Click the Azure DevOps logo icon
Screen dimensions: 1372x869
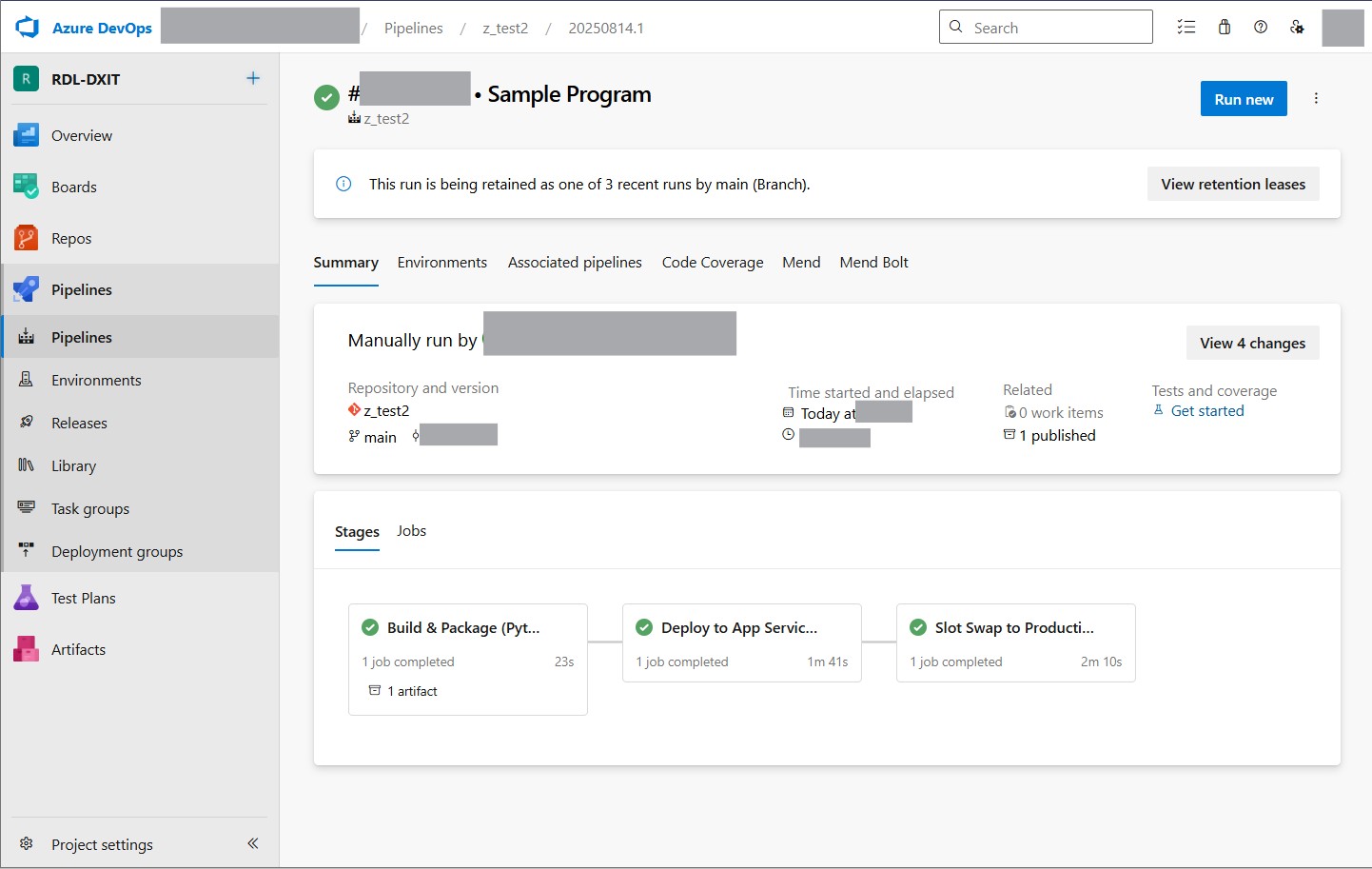[27, 27]
